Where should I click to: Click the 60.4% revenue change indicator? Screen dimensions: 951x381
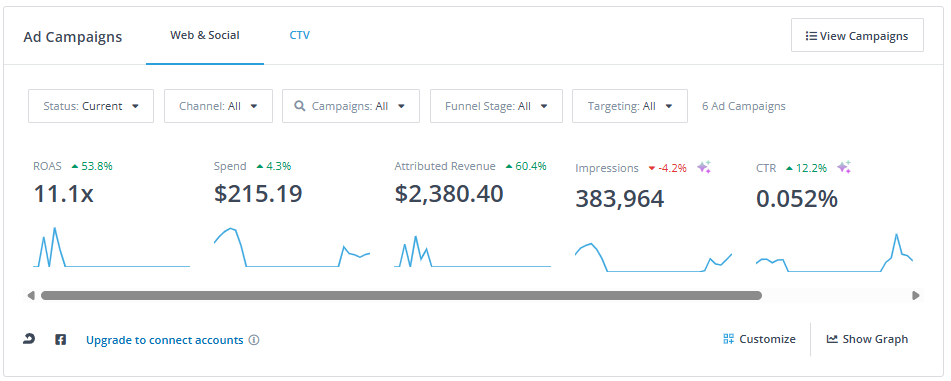pyautogui.click(x=526, y=166)
